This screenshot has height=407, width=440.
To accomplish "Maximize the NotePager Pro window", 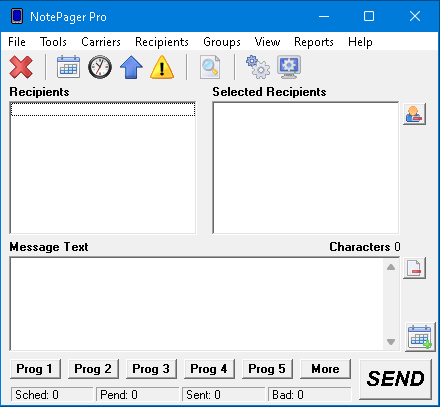I will 369,16.
